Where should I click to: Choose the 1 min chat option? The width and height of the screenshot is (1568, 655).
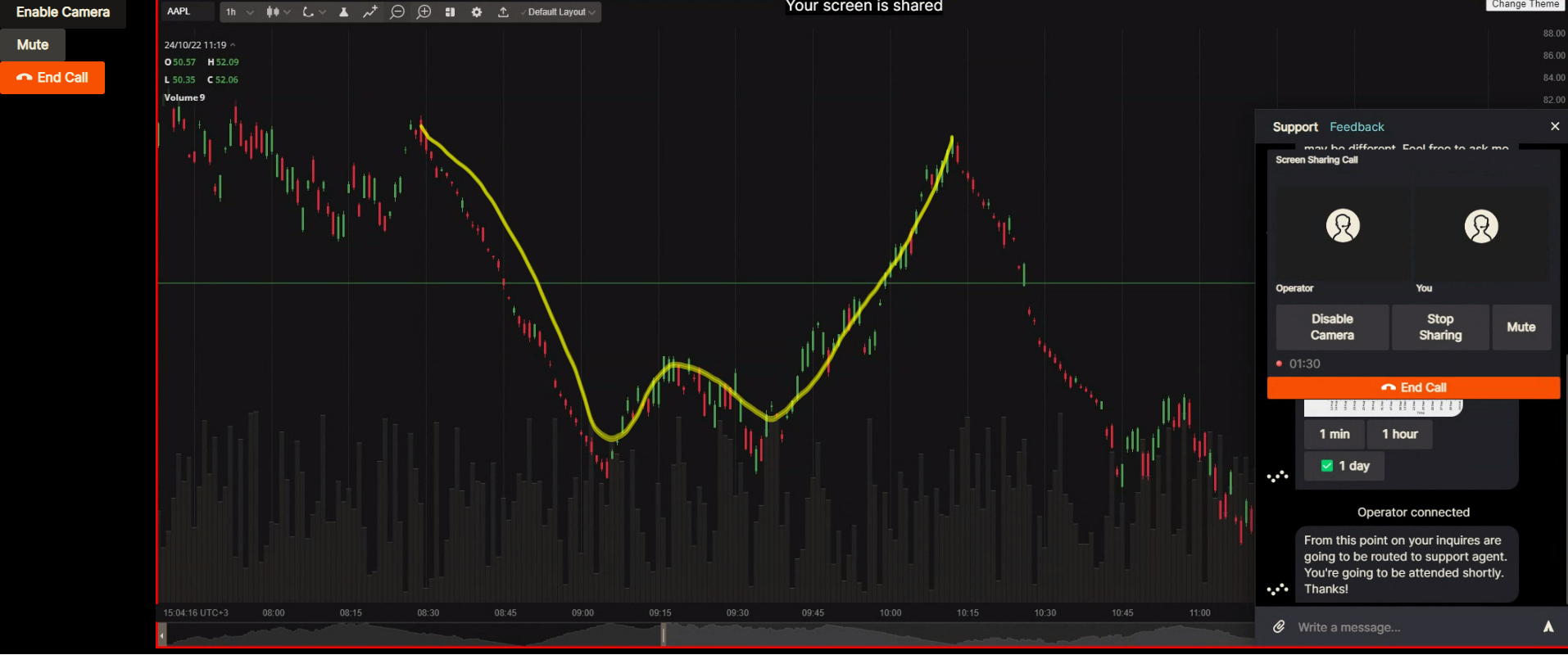tap(1335, 435)
